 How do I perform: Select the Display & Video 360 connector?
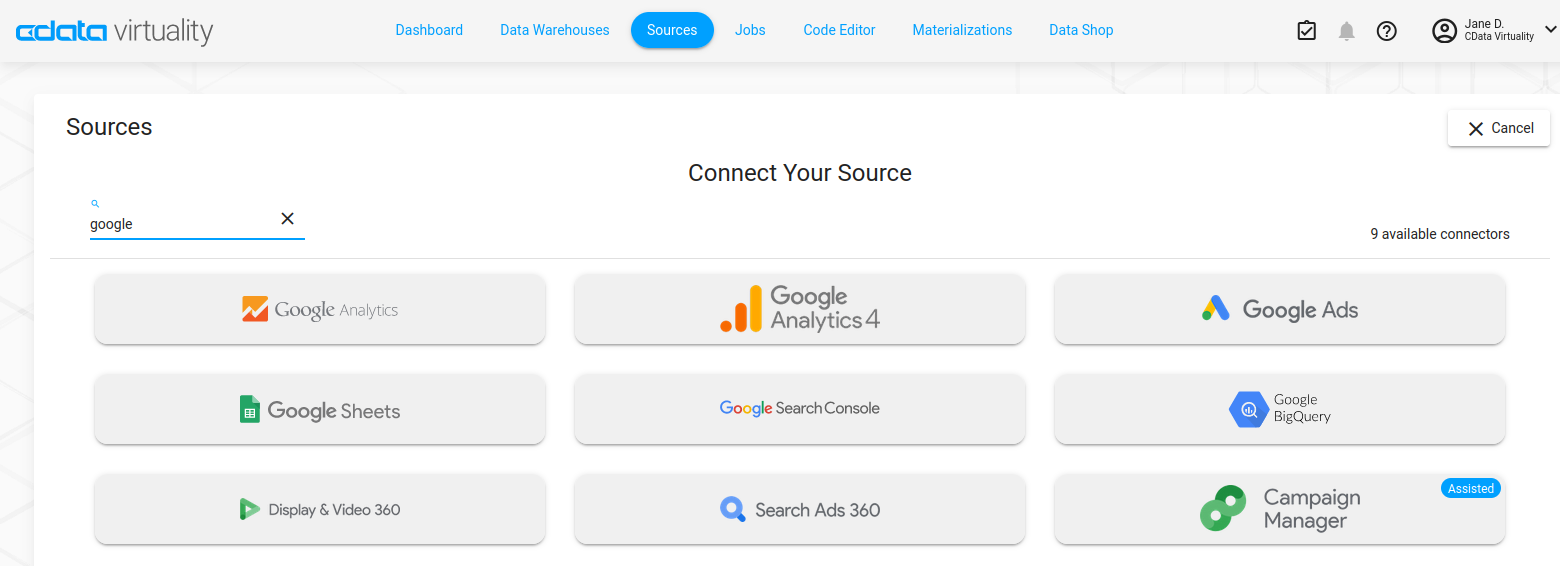click(x=320, y=510)
